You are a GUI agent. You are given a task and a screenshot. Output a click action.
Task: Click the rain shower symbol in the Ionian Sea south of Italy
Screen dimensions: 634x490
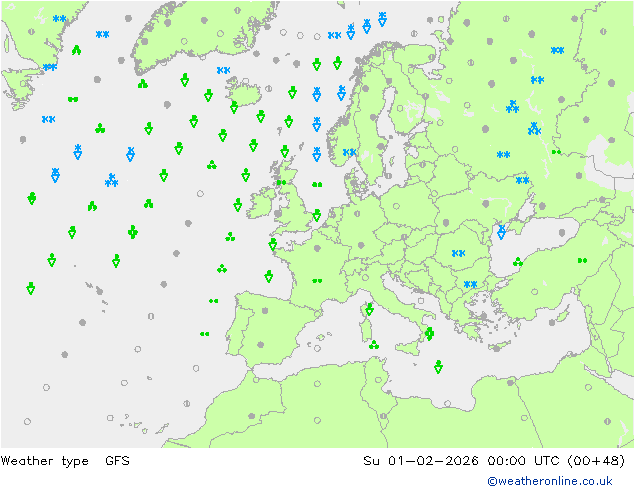click(x=438, y=367)
